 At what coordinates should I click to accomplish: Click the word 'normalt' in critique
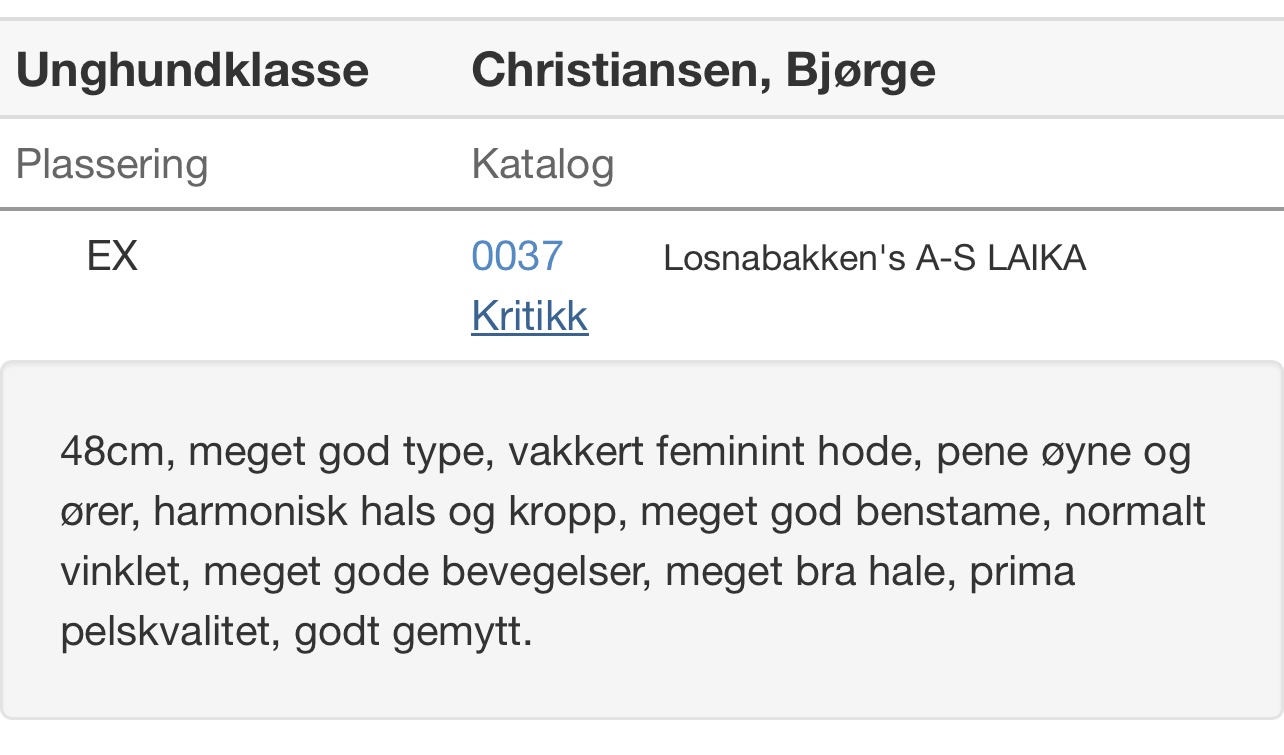click(x=1135, y=512)
